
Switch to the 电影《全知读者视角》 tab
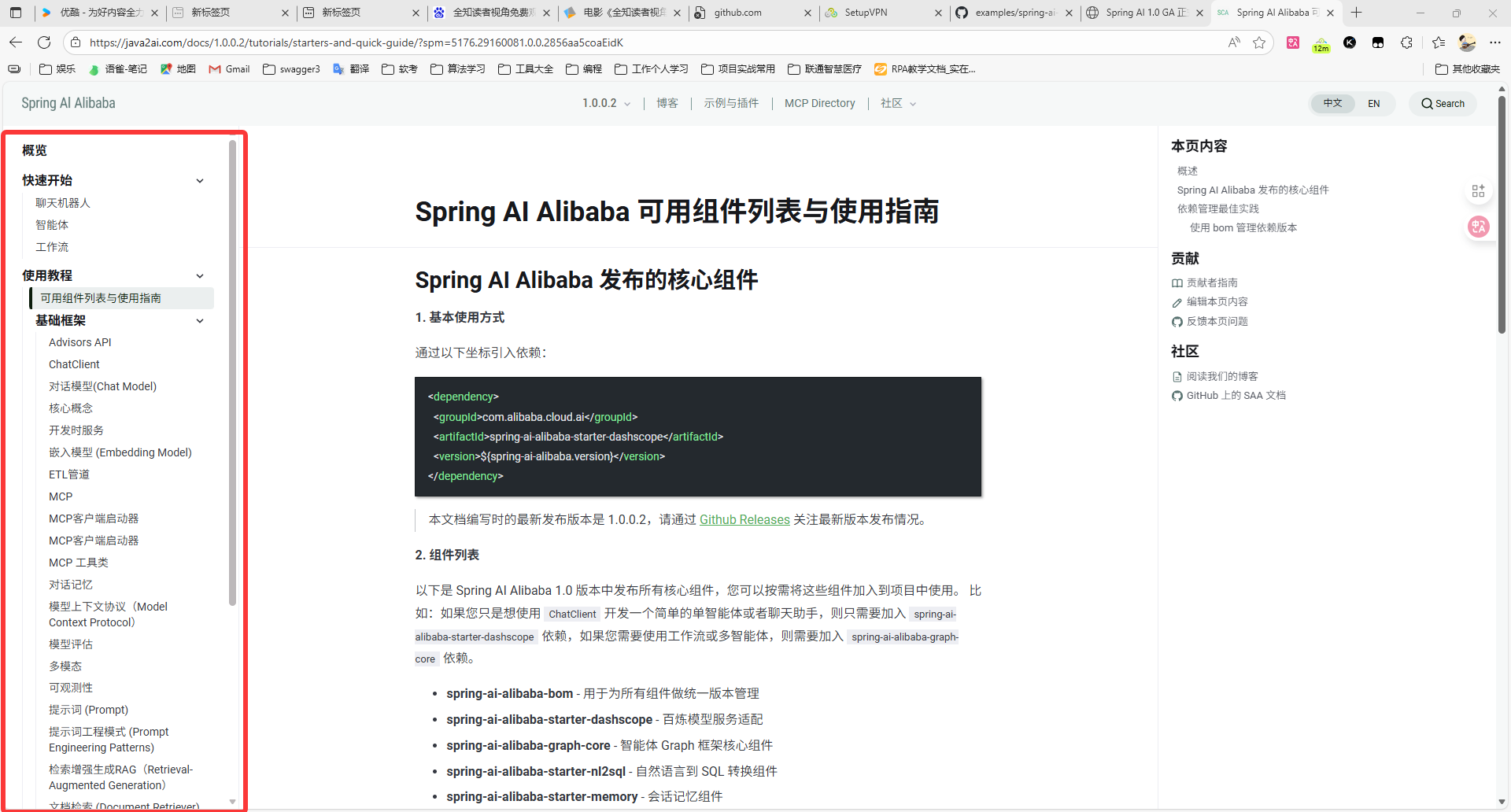click(622, 13)
